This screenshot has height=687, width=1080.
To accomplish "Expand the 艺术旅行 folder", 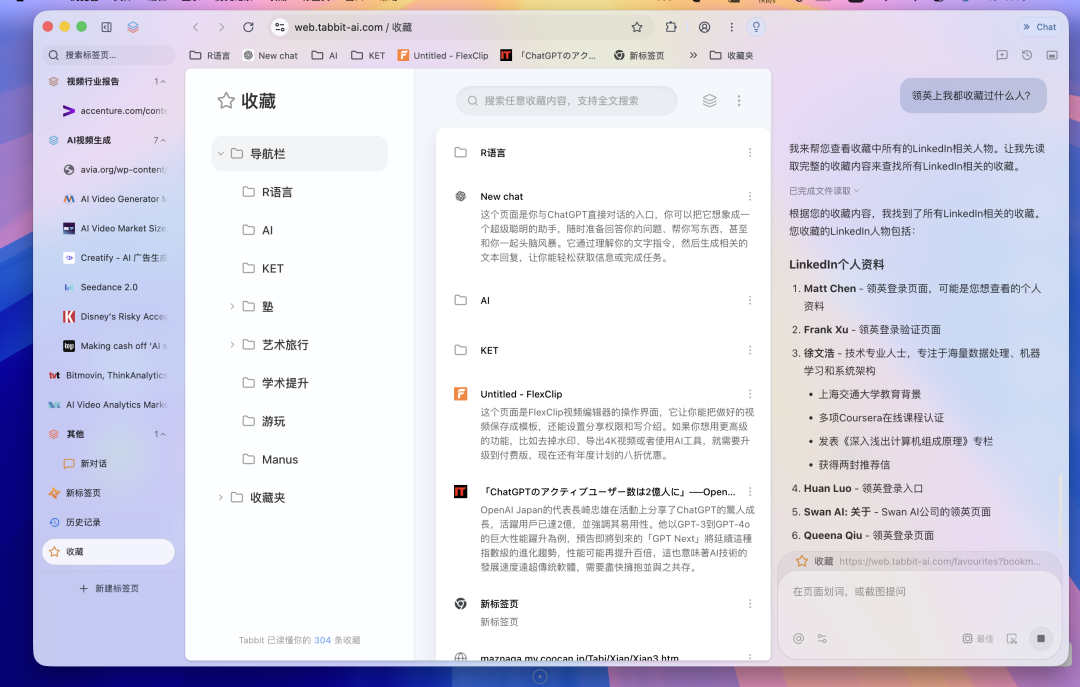I will click(x=232, y=345).
